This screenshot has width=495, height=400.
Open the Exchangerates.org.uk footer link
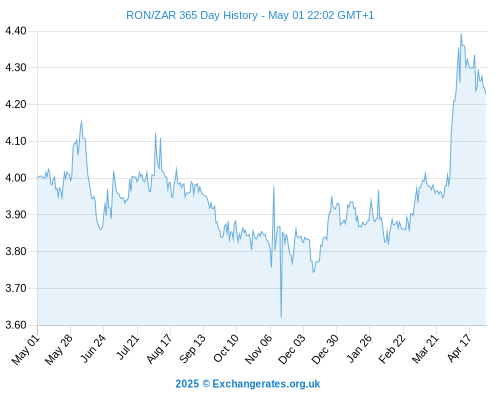(247, 384)
